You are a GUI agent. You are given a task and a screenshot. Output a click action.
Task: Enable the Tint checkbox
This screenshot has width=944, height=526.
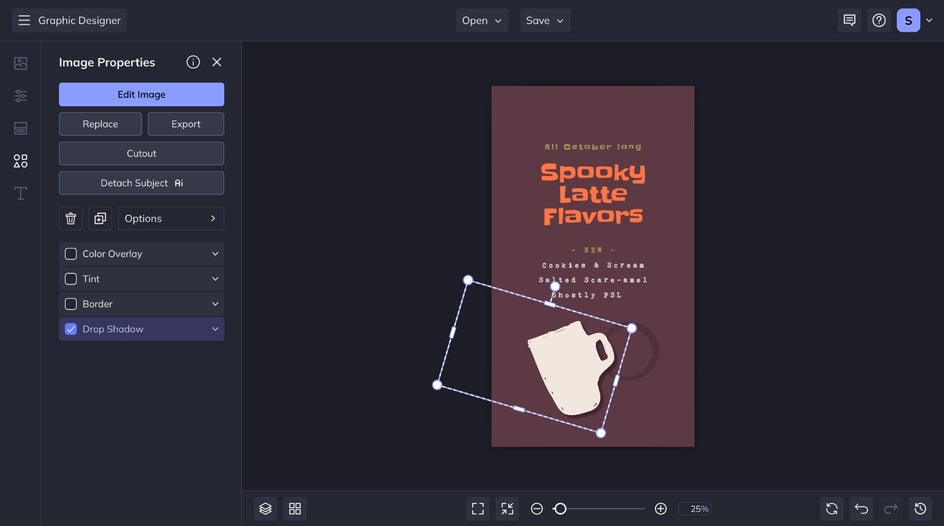point(70,279)
